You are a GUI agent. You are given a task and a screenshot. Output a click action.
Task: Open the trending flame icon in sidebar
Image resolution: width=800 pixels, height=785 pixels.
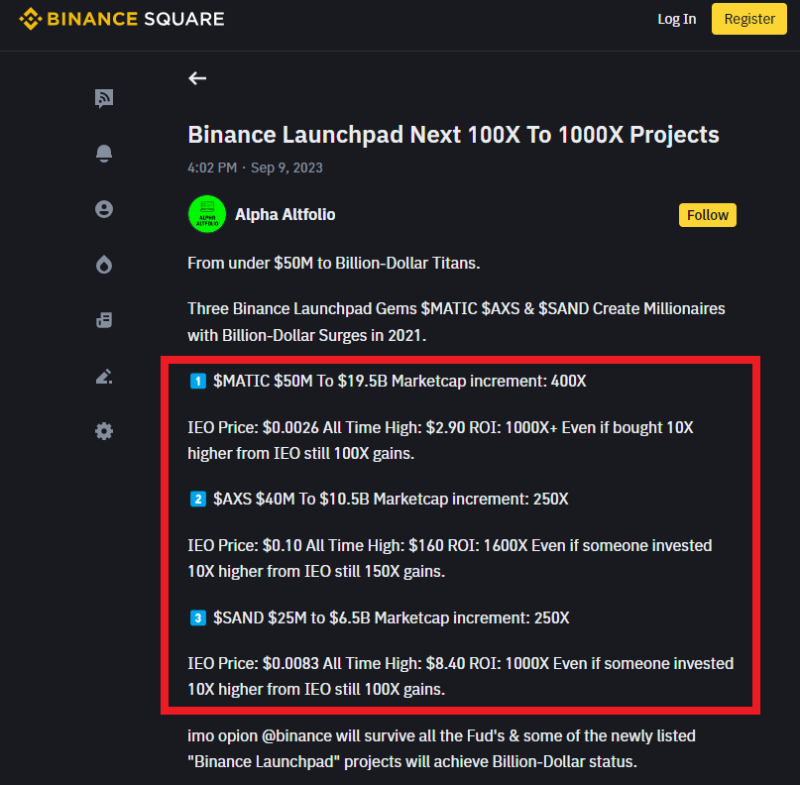(104, 265)
